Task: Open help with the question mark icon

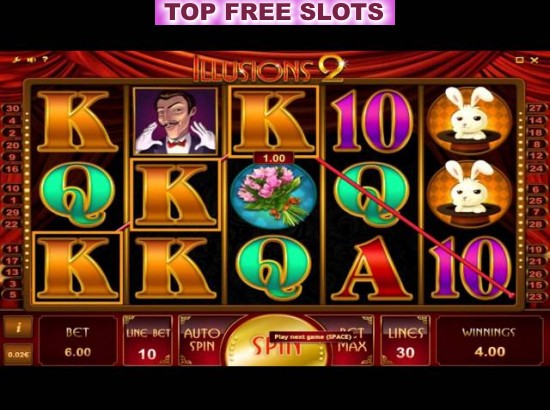Action: pos(45,59)
